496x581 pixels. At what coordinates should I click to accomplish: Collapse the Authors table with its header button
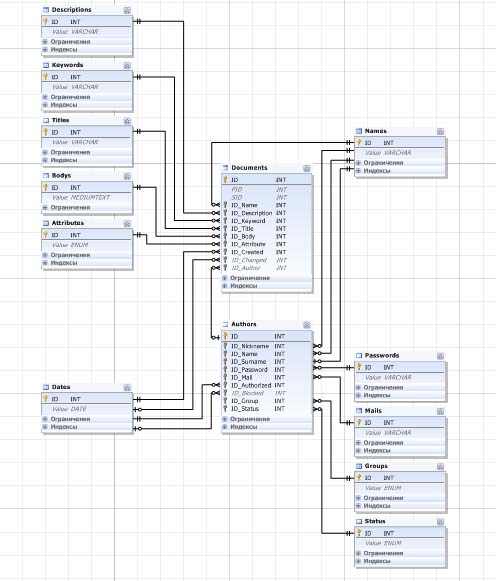coord(307,325)
